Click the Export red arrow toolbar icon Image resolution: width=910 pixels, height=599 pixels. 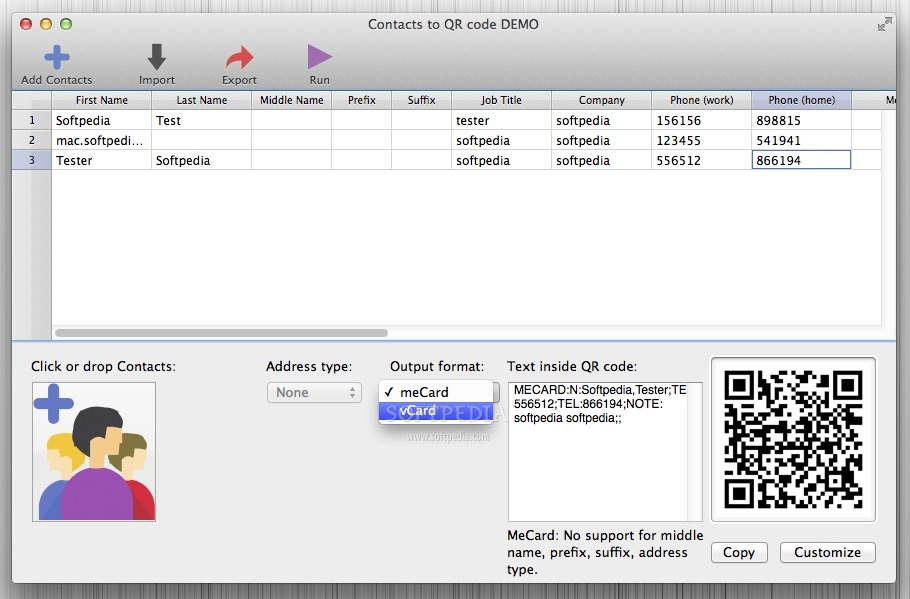(239, 57)
